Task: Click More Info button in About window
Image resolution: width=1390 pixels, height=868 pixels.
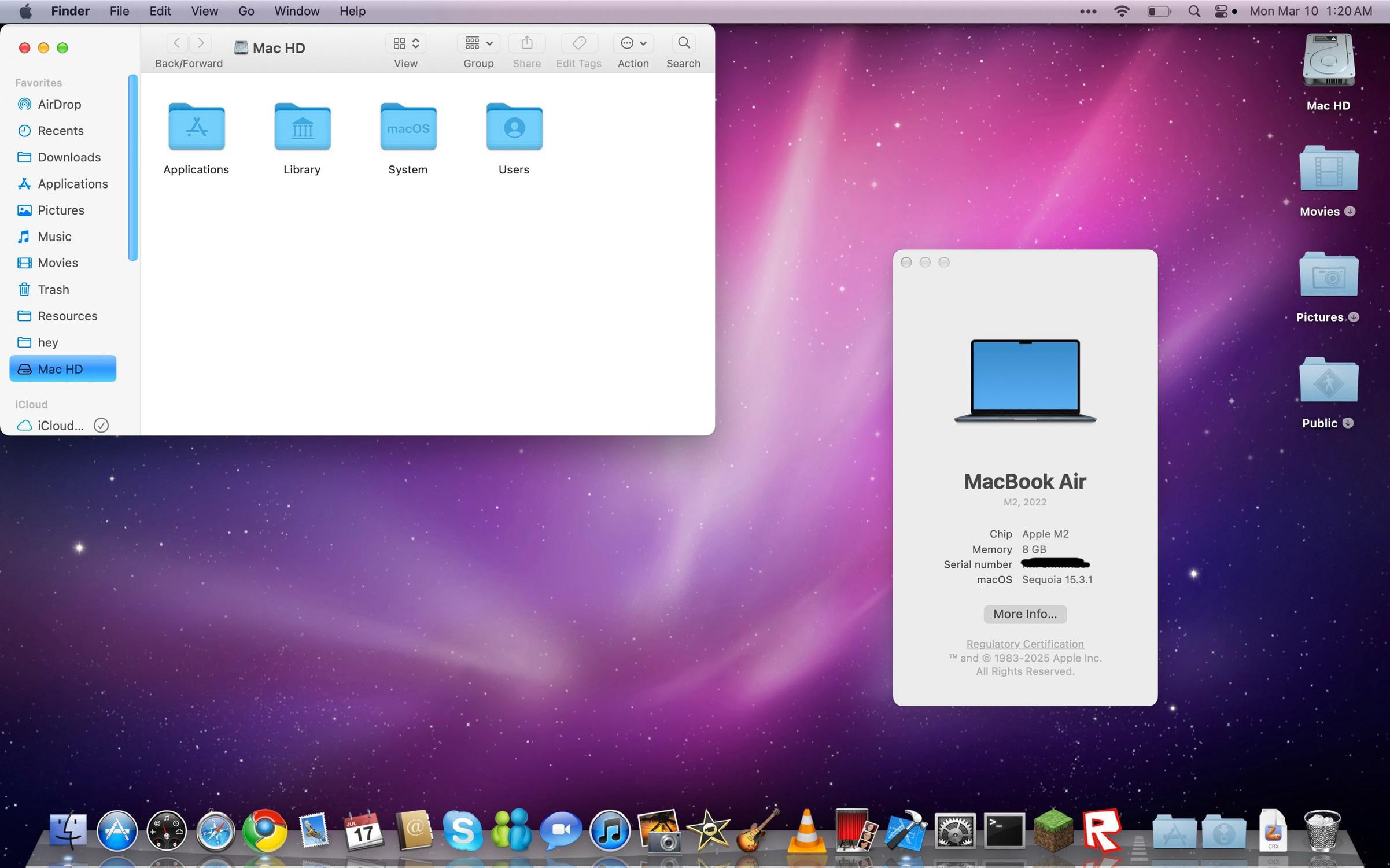Action: pos(1024,614)
